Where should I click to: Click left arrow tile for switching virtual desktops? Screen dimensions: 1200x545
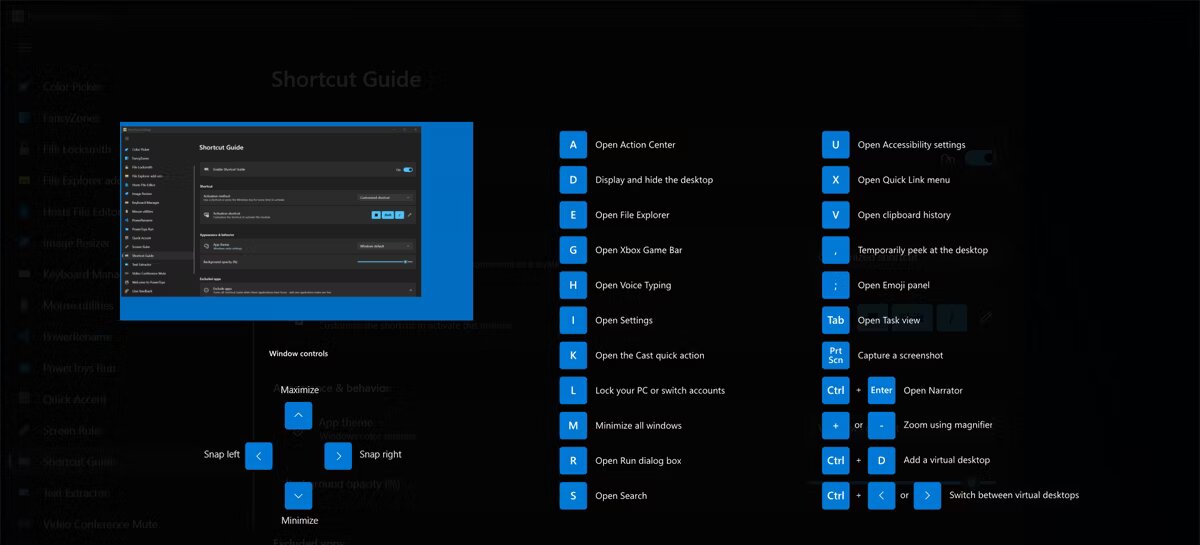coord(881,495)
